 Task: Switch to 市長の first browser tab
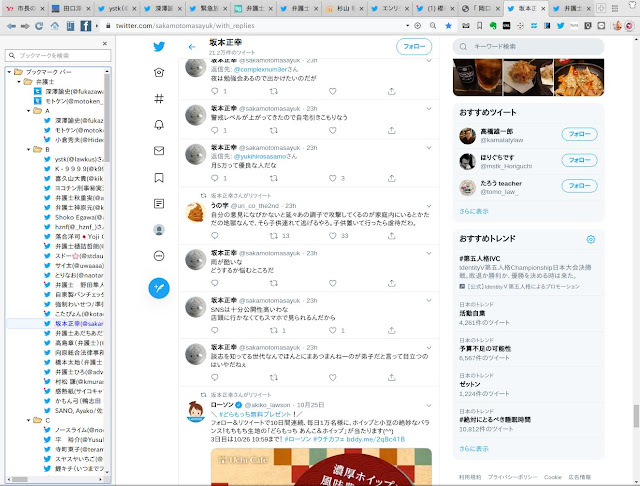click(24, 8)
